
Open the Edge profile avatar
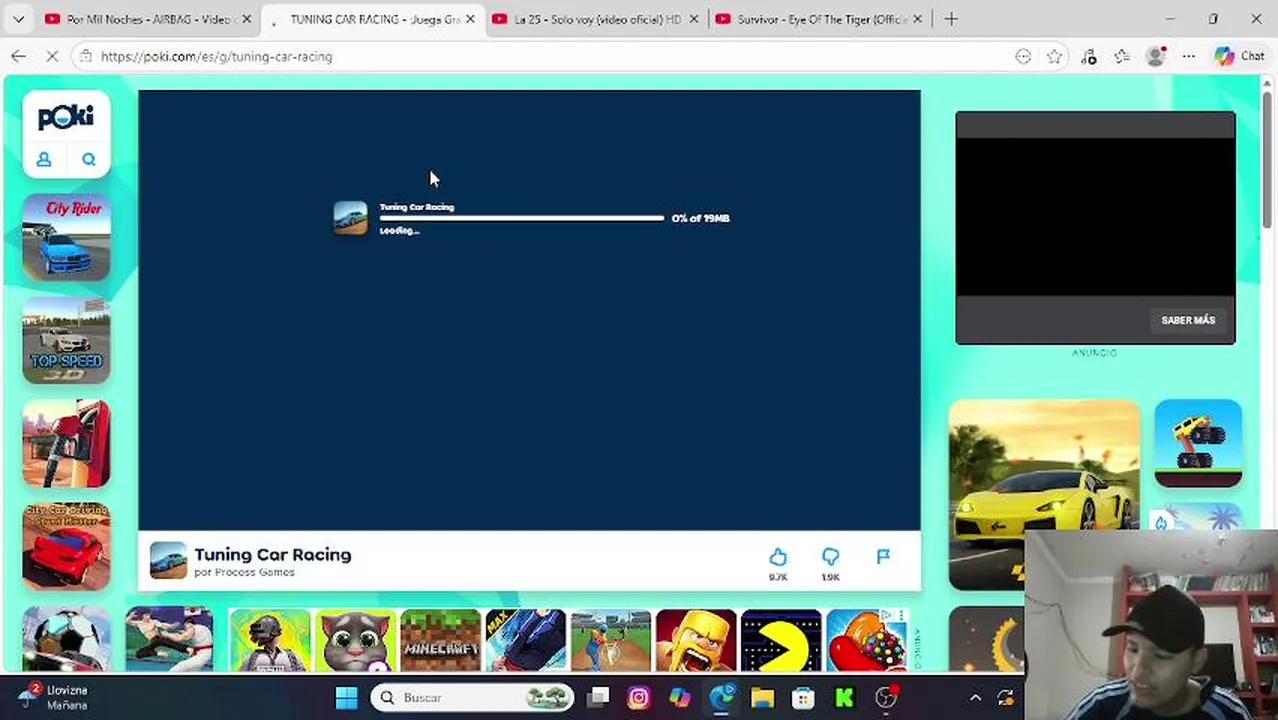tap(1156, 57)
